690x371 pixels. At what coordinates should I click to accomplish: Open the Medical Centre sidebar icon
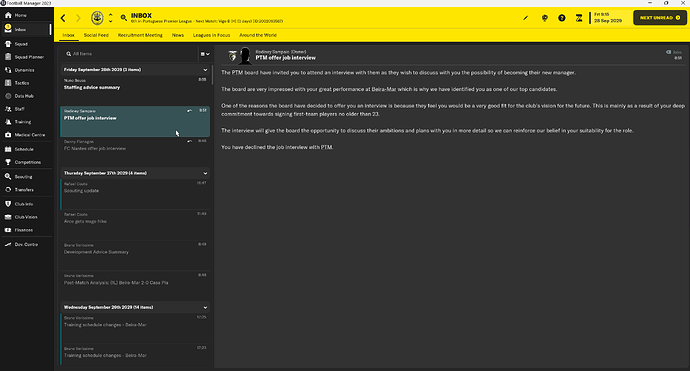click(8, 135)
